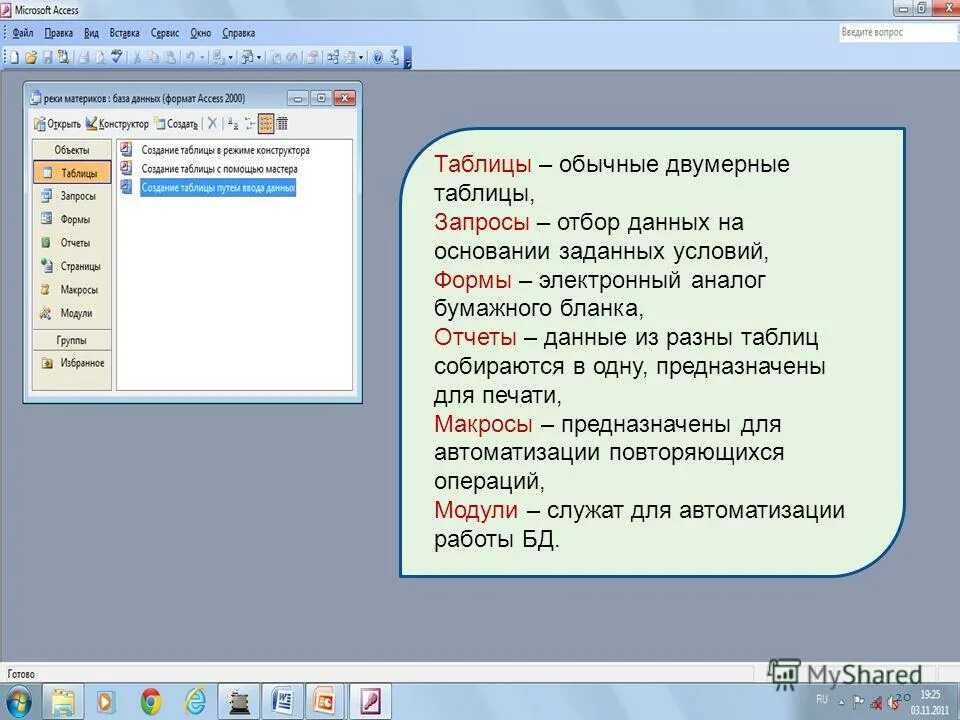Switch to Large icons view
960x720 pixels.
[233, 124]
